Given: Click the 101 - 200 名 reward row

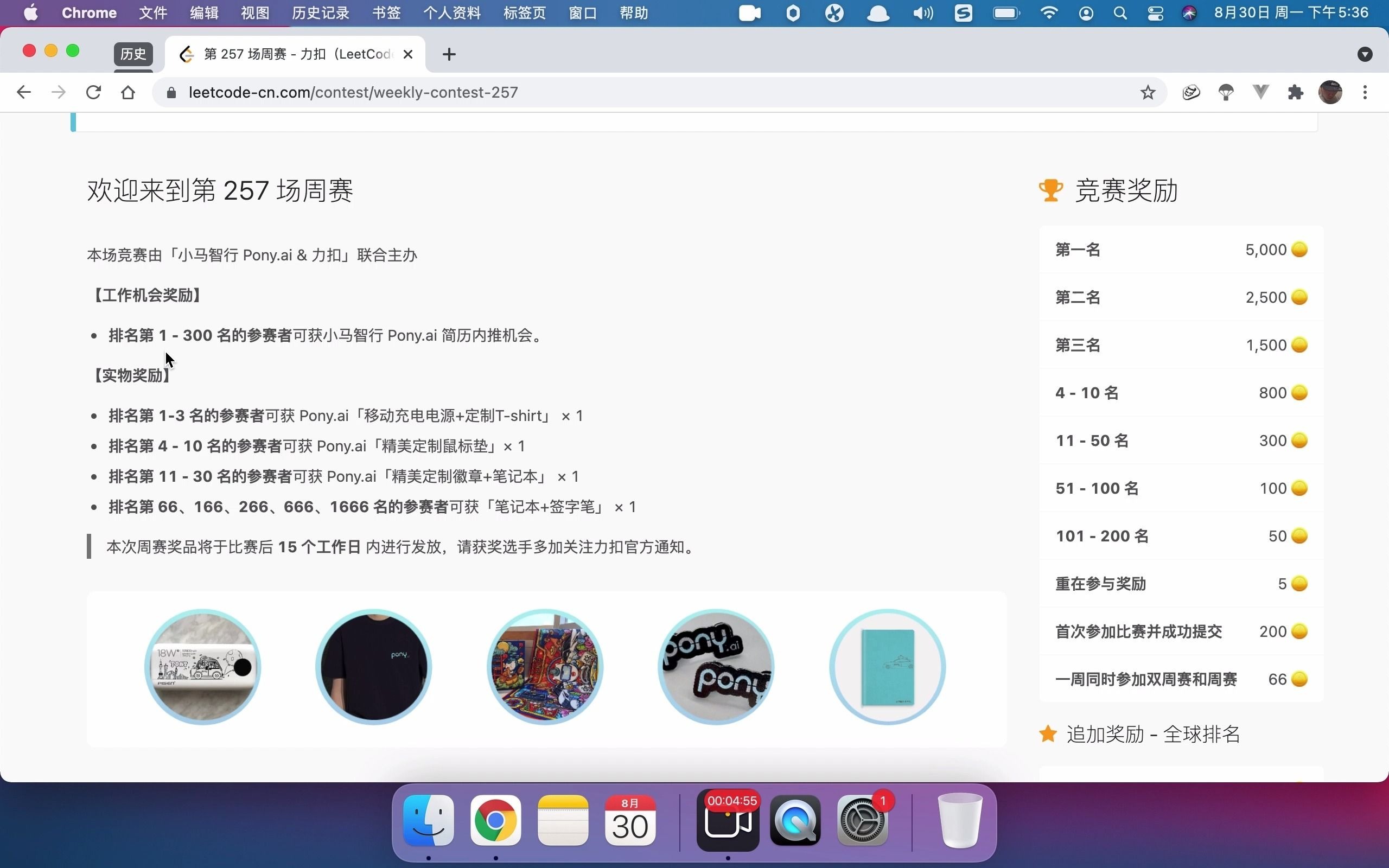Looking at the screenshot, I should [x=1181, y=535].
